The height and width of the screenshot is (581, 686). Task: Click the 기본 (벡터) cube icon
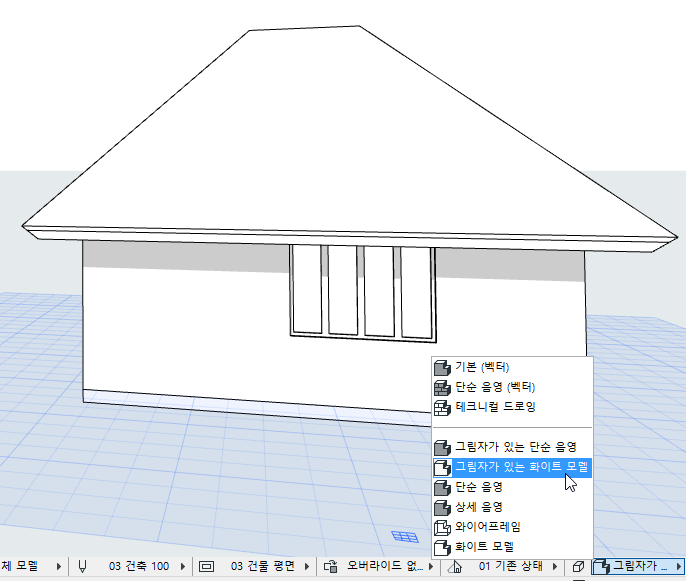[442, 368]
